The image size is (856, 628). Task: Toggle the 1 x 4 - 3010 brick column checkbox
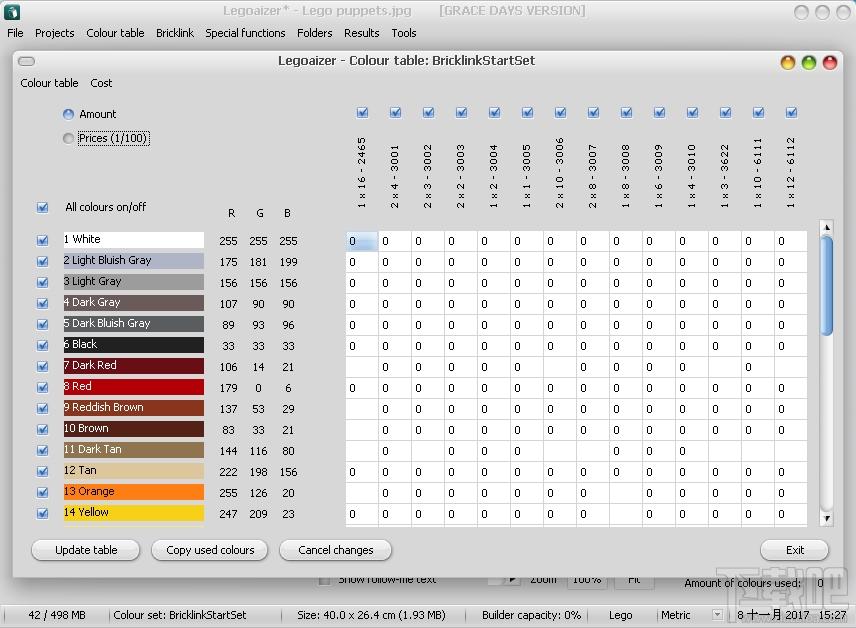(x=692, y=112)
